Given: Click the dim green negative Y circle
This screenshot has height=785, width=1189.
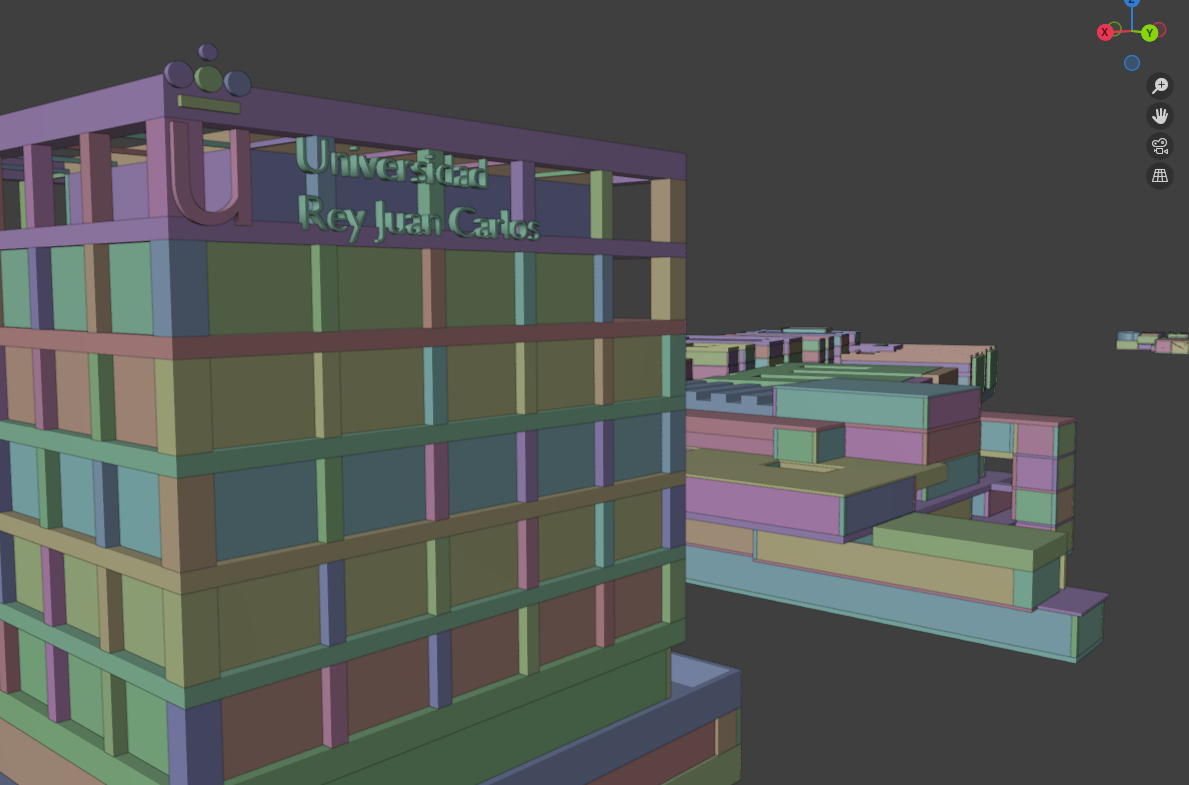Looking at the screenshot, I should [x=1115, y=27].
